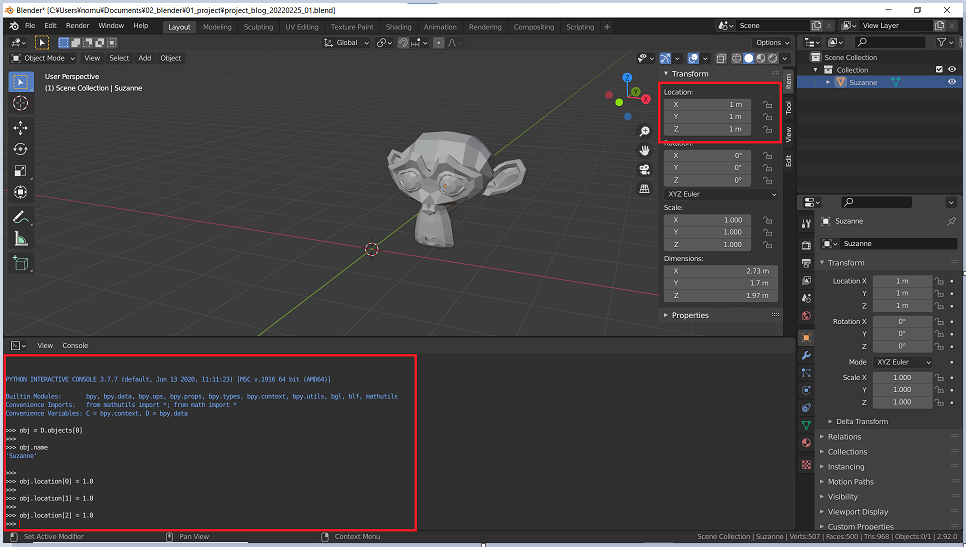Viewport: 966px width, 547px height.
Task: Click Dimensions X 2.73 m field
Action: (x=721, y=271)
